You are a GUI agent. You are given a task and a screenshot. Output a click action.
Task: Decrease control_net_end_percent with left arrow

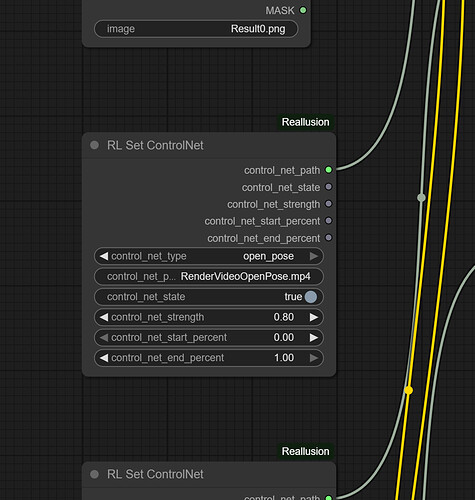[x=104, y=358]
